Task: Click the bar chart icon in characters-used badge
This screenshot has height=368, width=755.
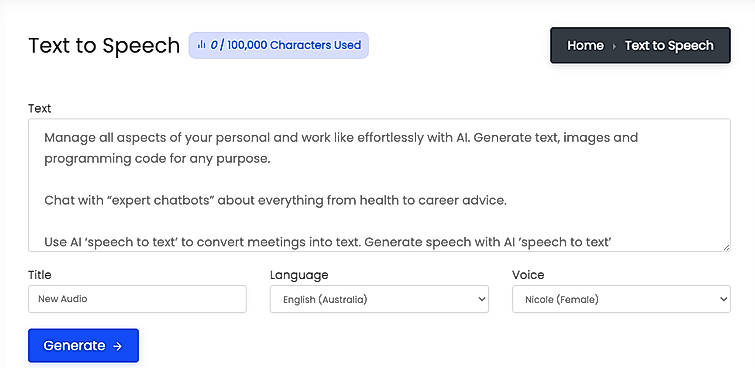Action: [201, 45]
